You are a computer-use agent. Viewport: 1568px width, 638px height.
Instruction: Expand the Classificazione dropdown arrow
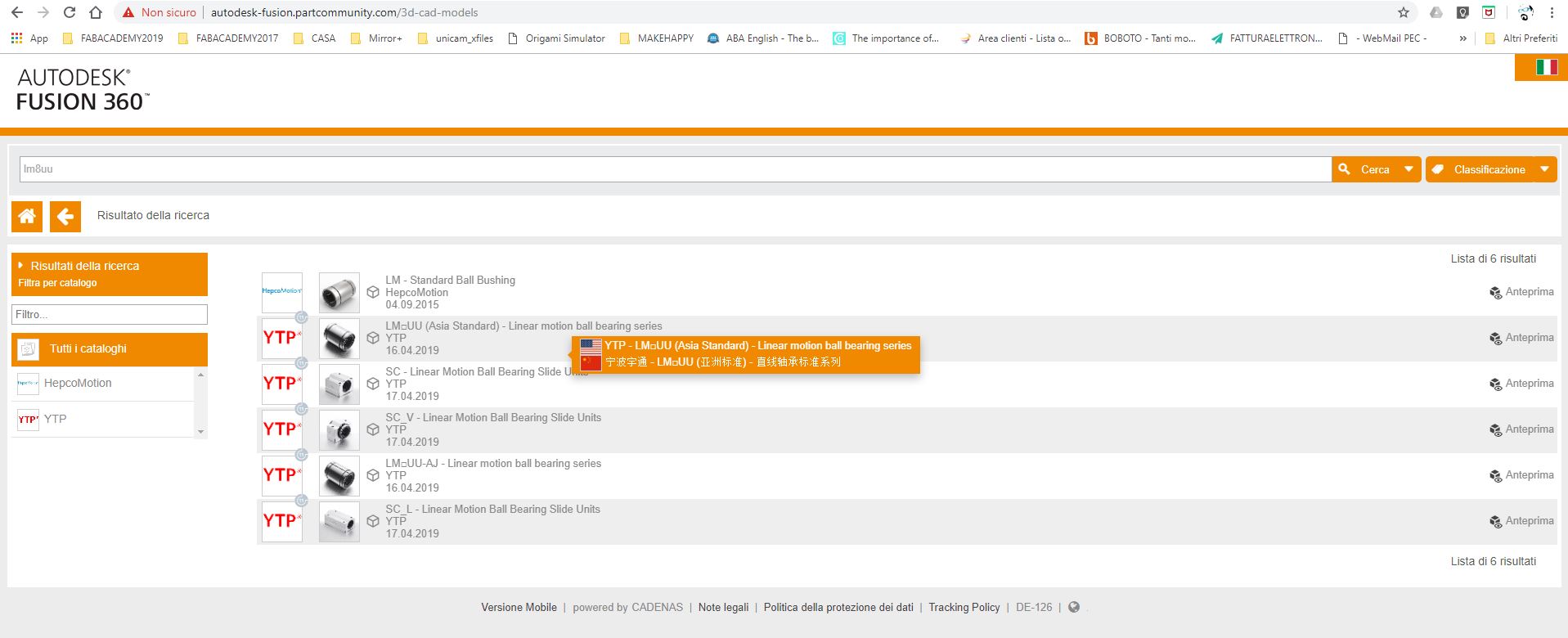tap(1544, 169)
